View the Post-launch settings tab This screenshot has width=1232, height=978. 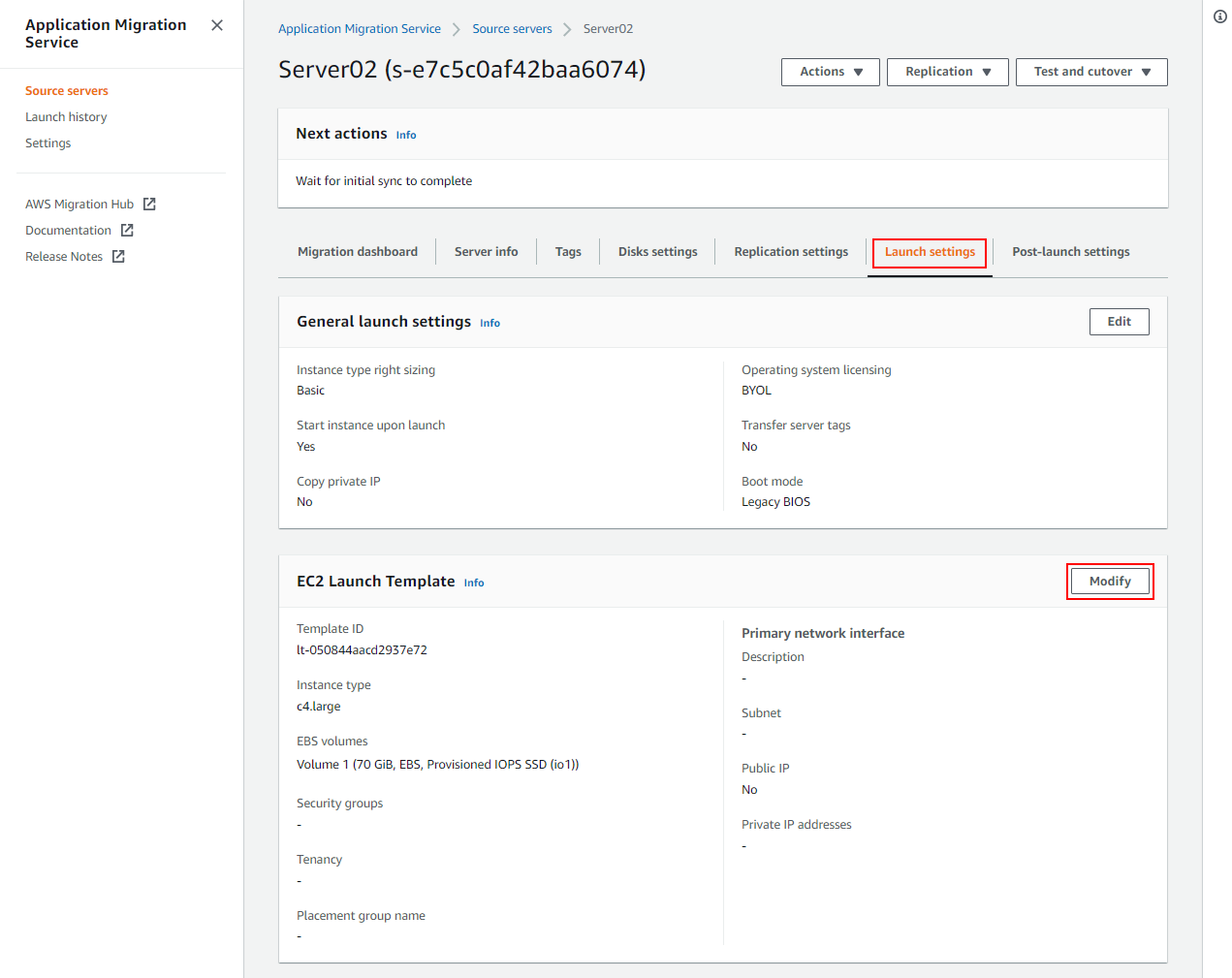click(x=1070, y=251)
